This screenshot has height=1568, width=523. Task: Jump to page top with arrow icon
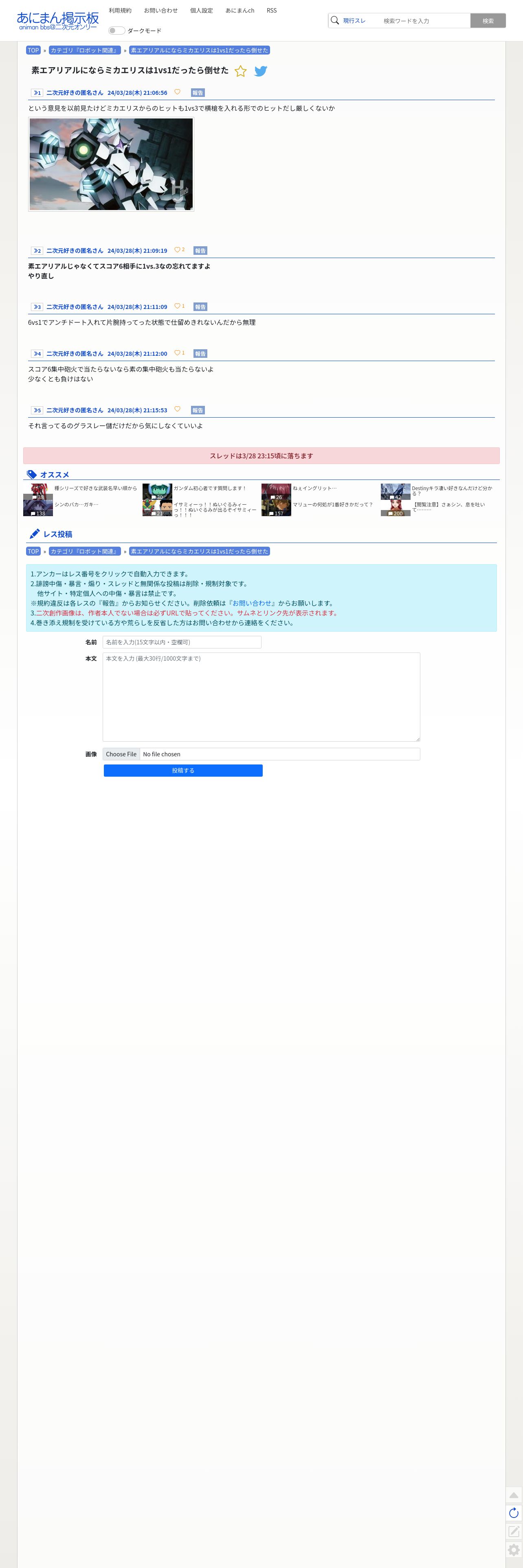[x=514, y=1495]
